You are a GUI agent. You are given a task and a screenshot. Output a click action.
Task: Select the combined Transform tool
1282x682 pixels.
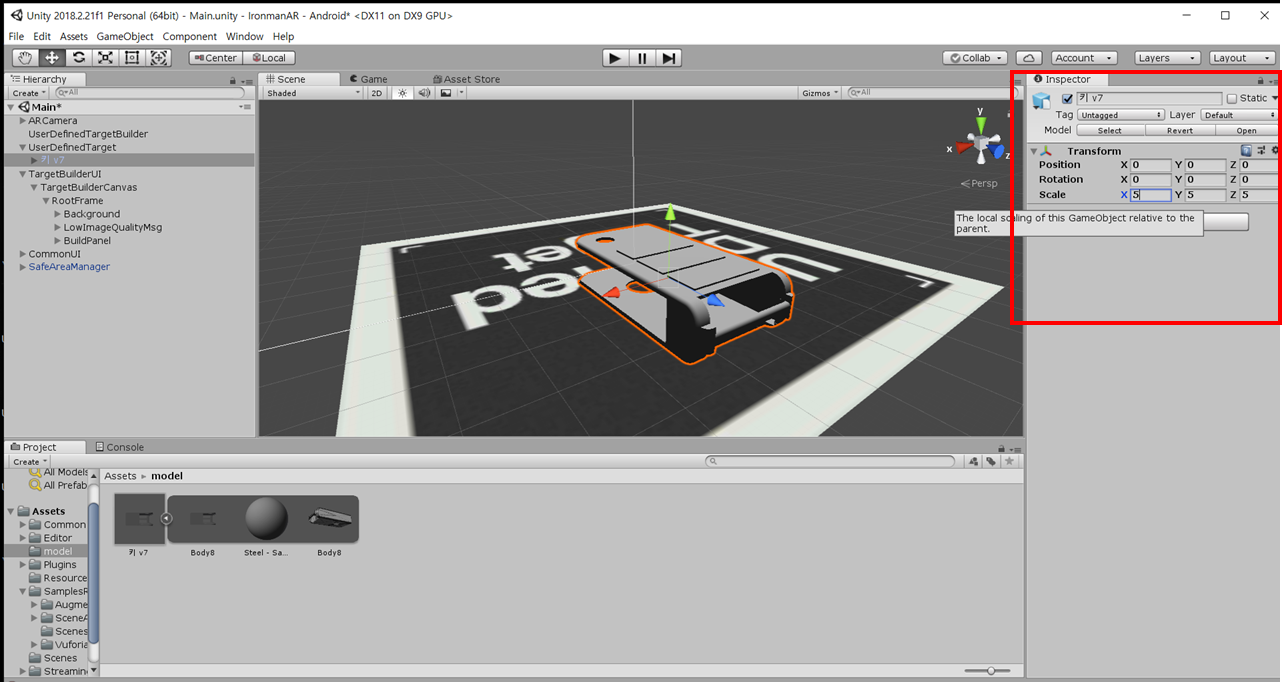point(159,58)
